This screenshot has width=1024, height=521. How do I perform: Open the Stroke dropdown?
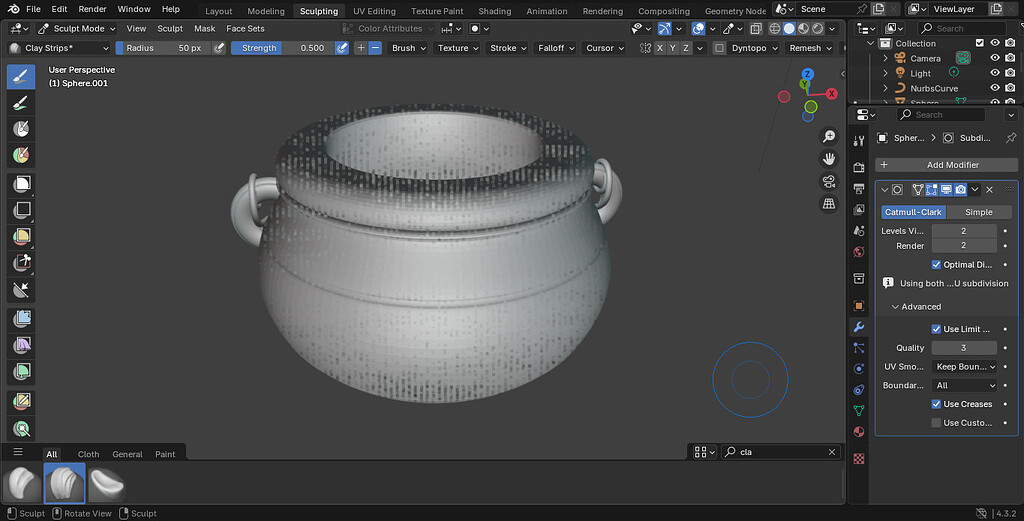[x=508, y=48]
